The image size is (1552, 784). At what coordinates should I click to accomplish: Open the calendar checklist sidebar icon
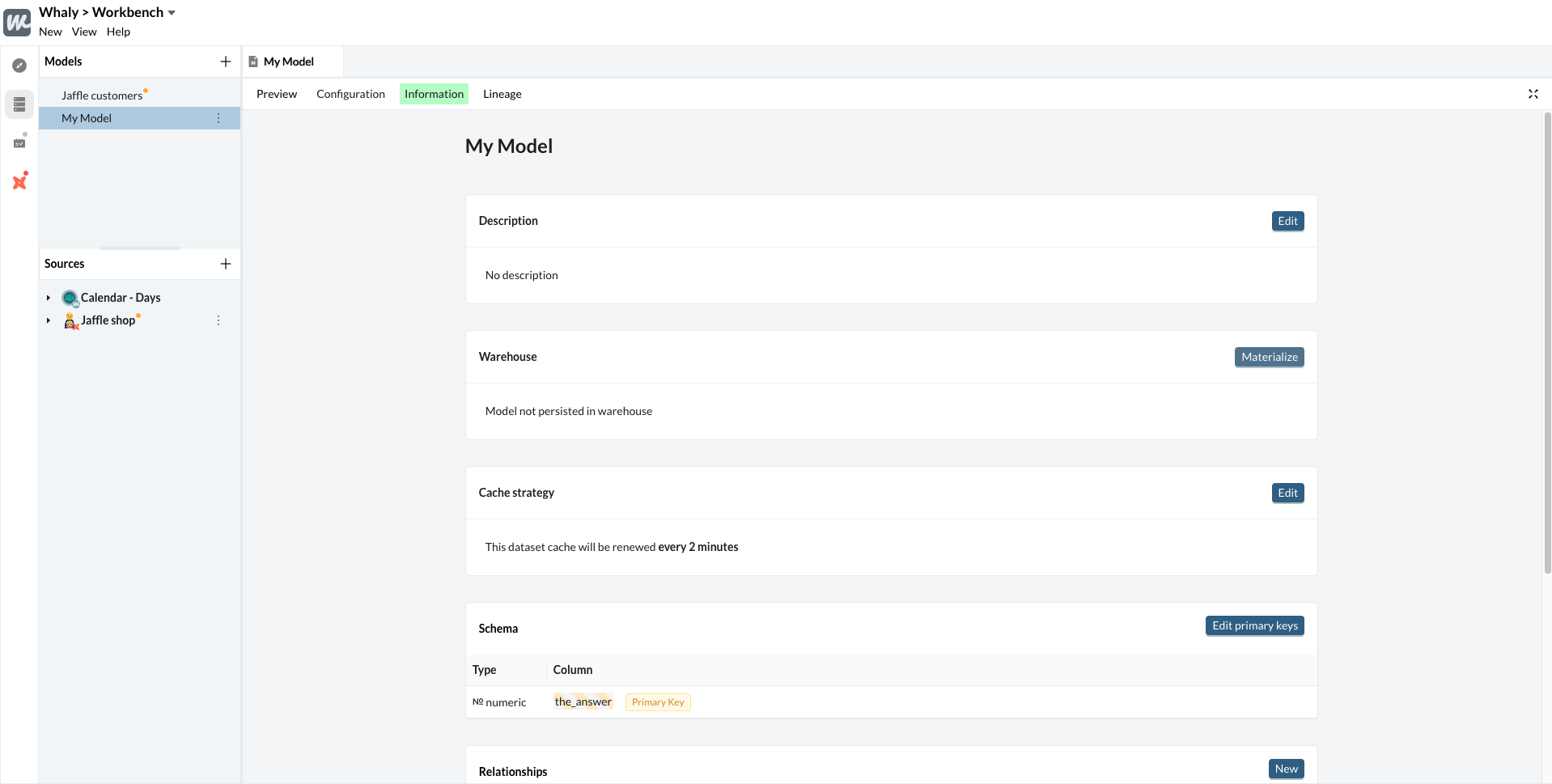[19, 143]
